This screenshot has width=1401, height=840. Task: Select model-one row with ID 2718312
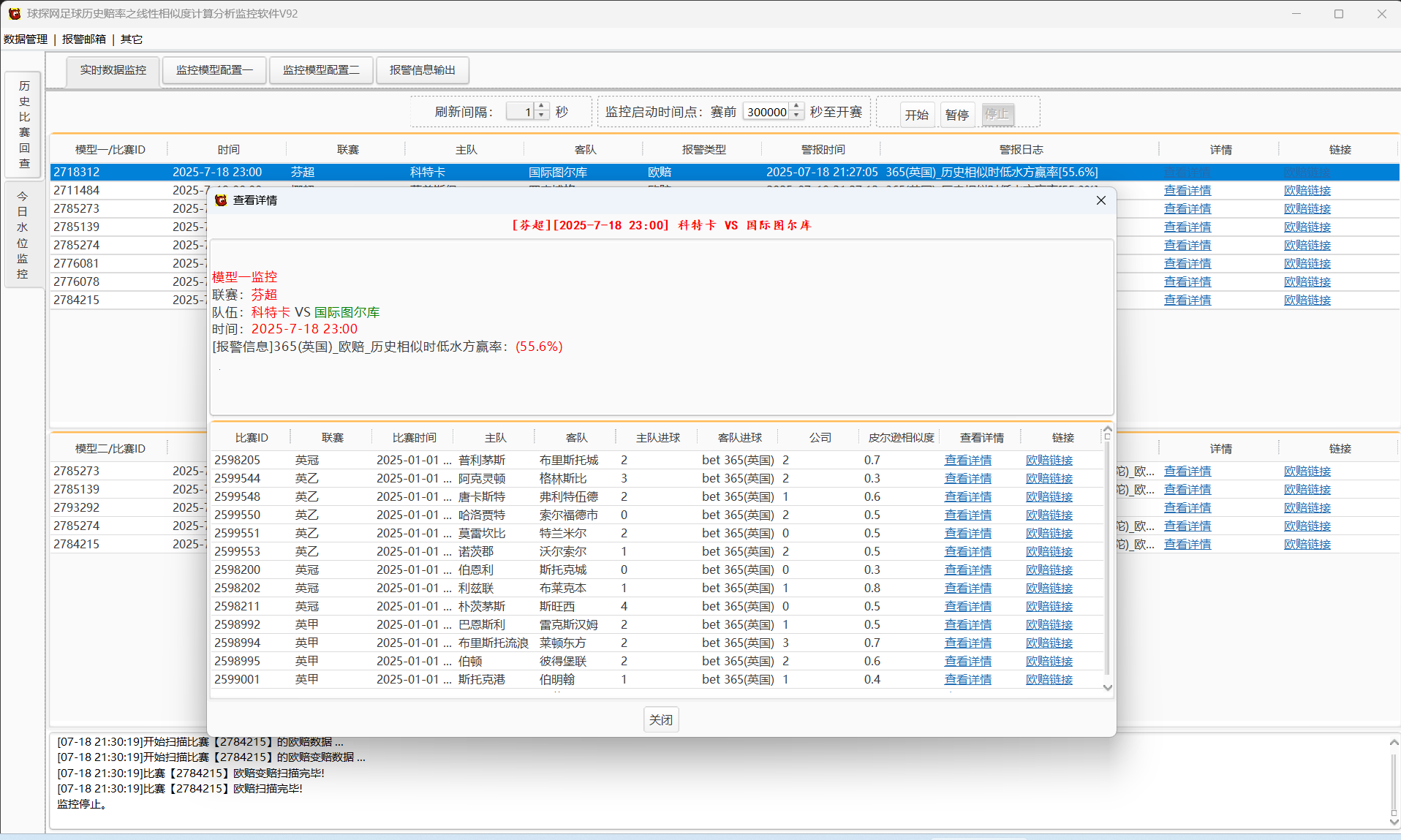coord(725,173)
